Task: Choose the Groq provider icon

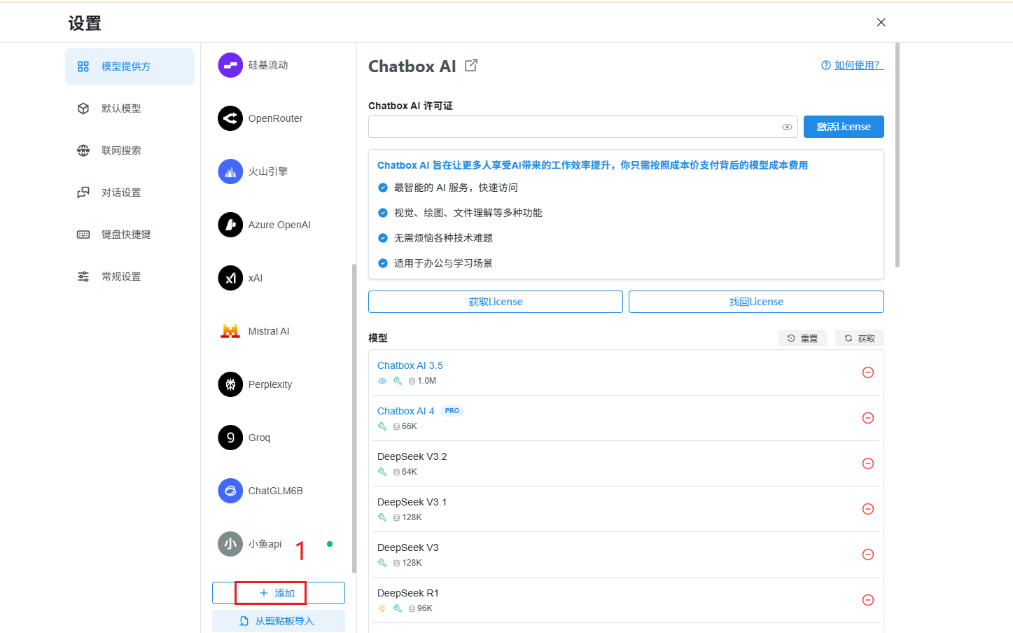Action: (x=230, y=437)
